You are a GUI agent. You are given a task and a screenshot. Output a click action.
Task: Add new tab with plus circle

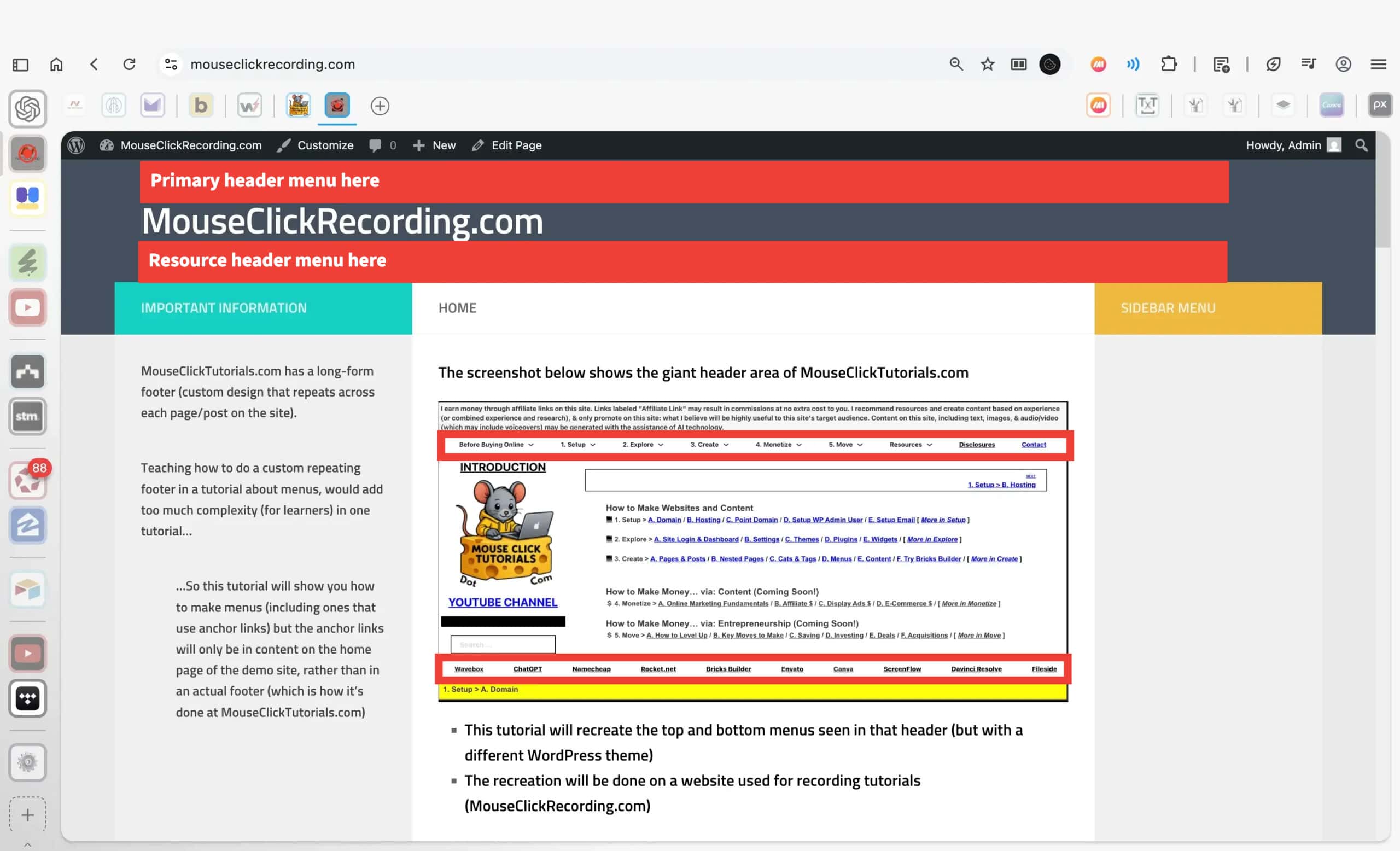click(380, 106)
